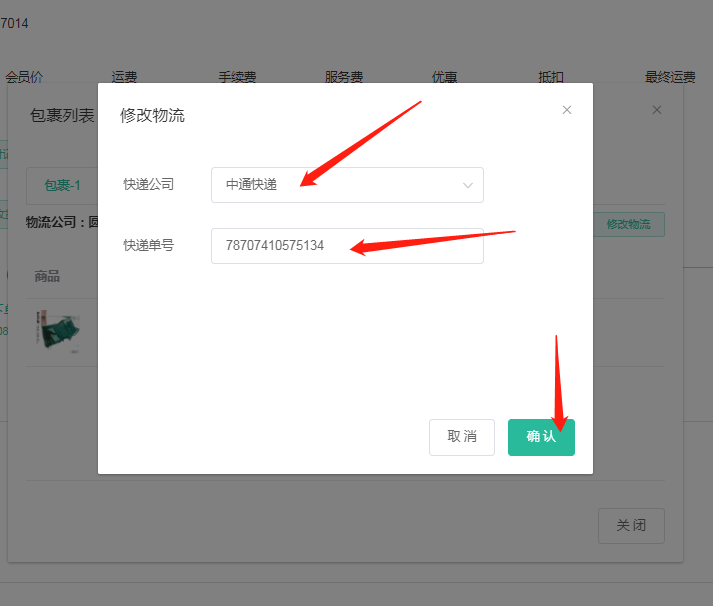The image size is (713, 606).
Task: Click the 服务费 column header
Action: click(344, 77)
